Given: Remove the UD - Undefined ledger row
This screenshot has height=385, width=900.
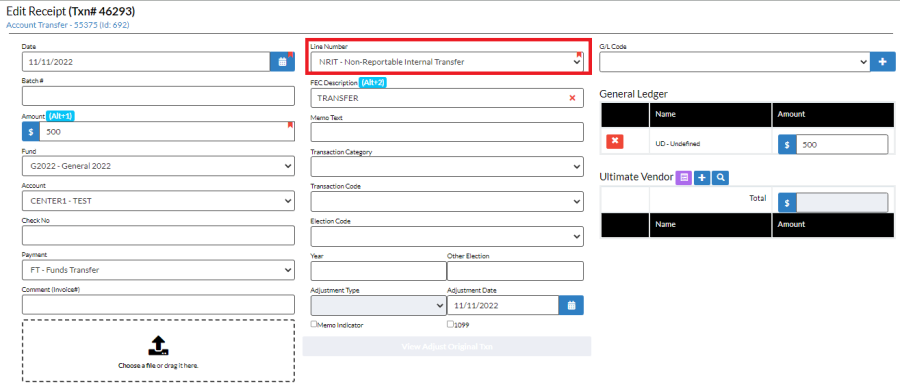Looking at the screenshot, I should click(615, 142).
